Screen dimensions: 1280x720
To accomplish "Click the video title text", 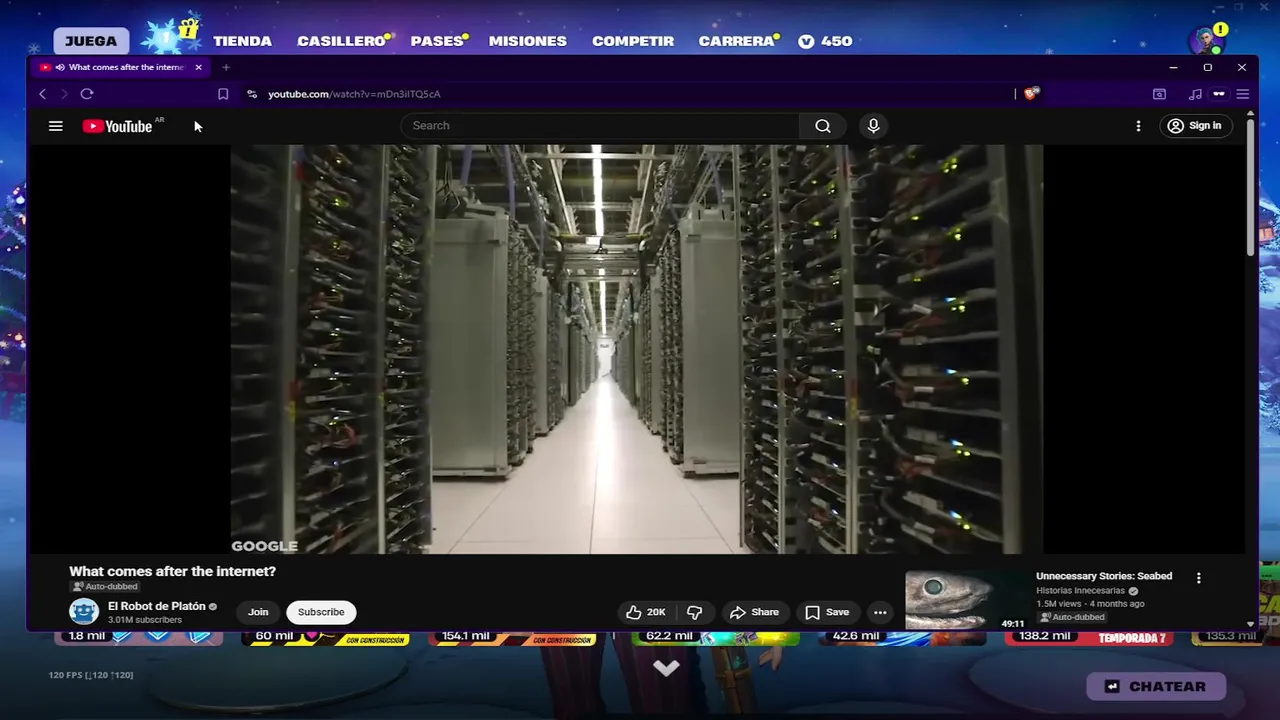I will (x=172, y=571).
